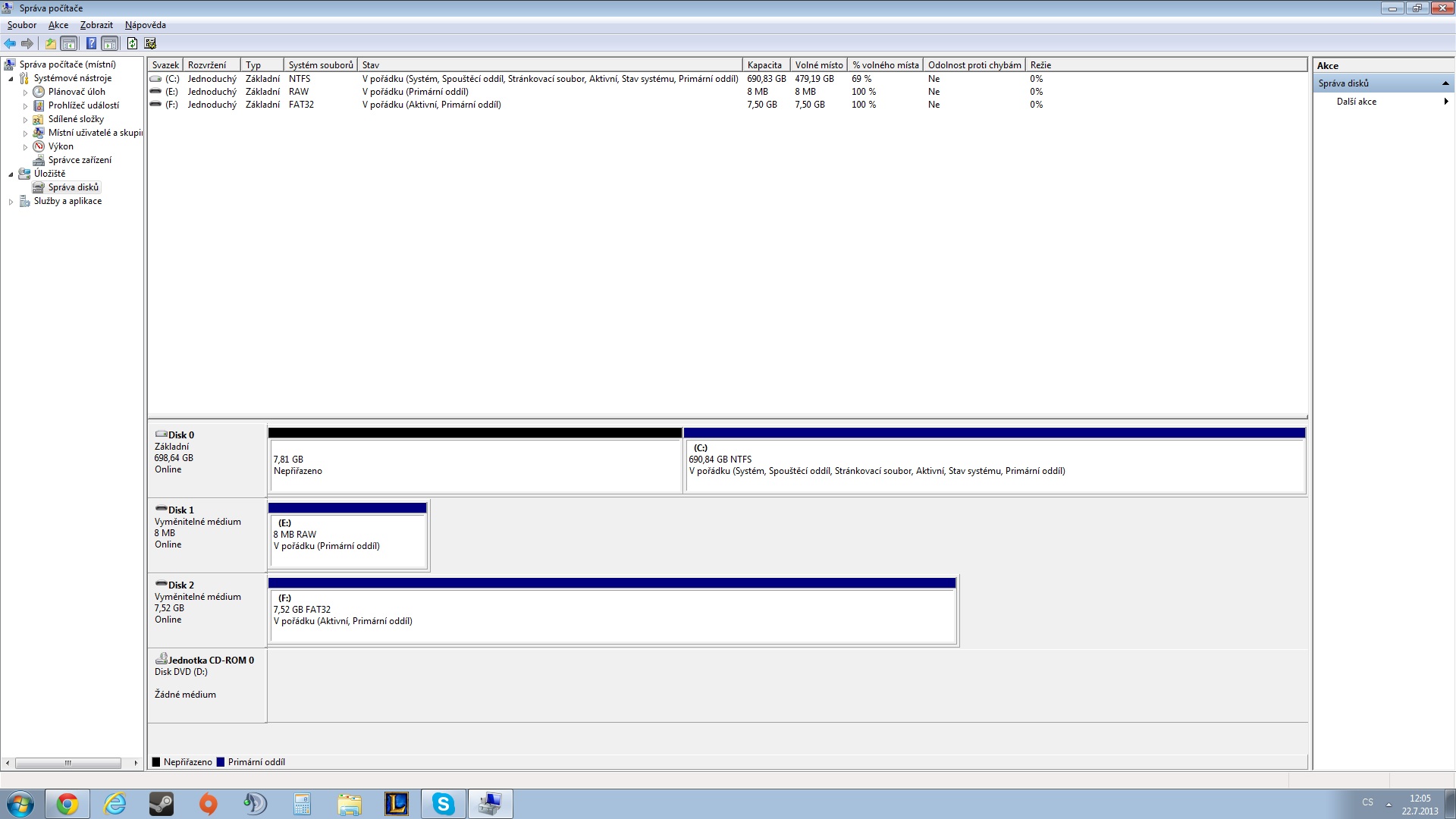Select the unallocated 7,81 GB region on Disk 0
1456x819 pixels.
(475, 465)
